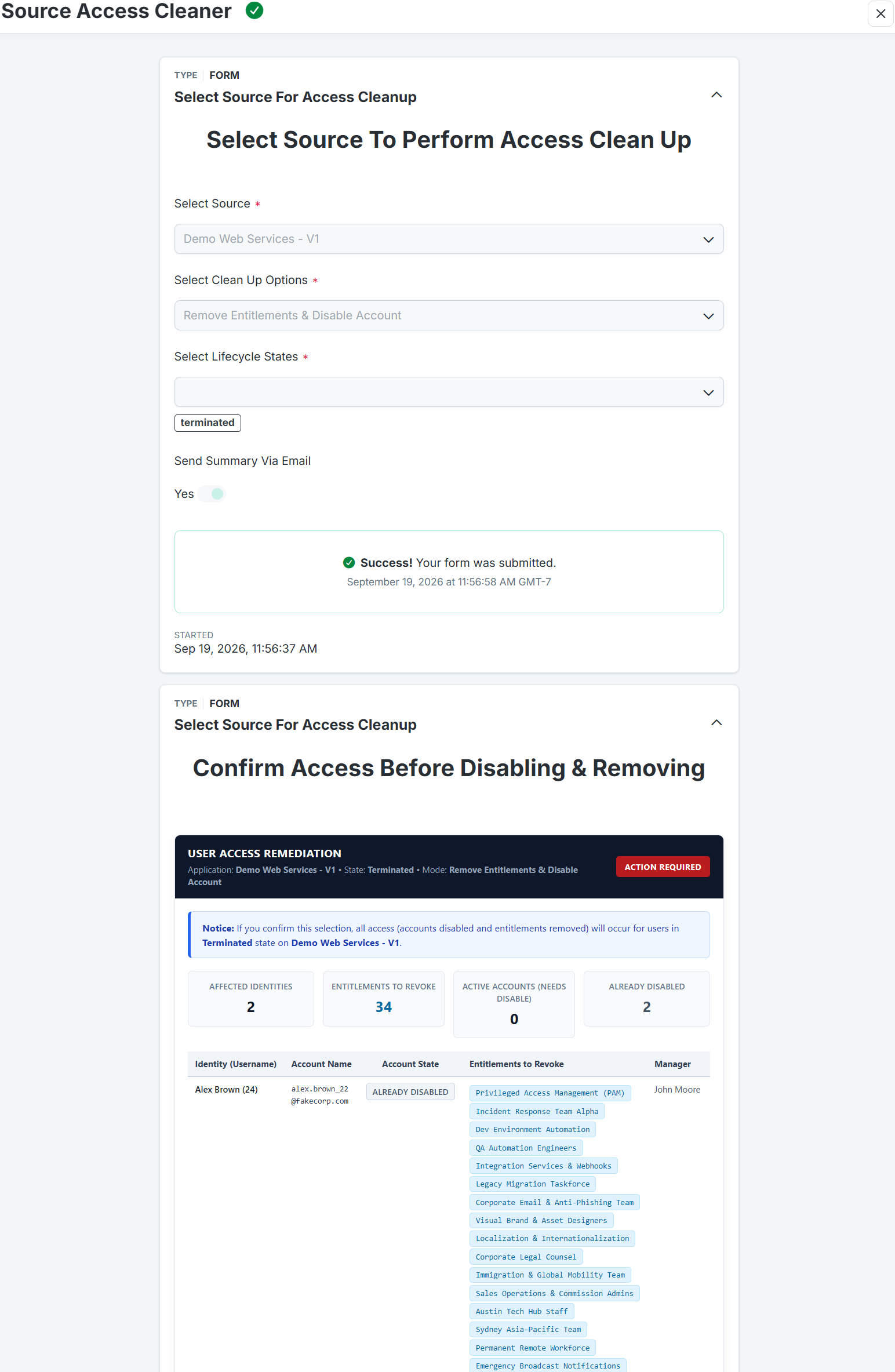
Task: Click the Localization & Internationalization tag
Action: coord(552,1238)
